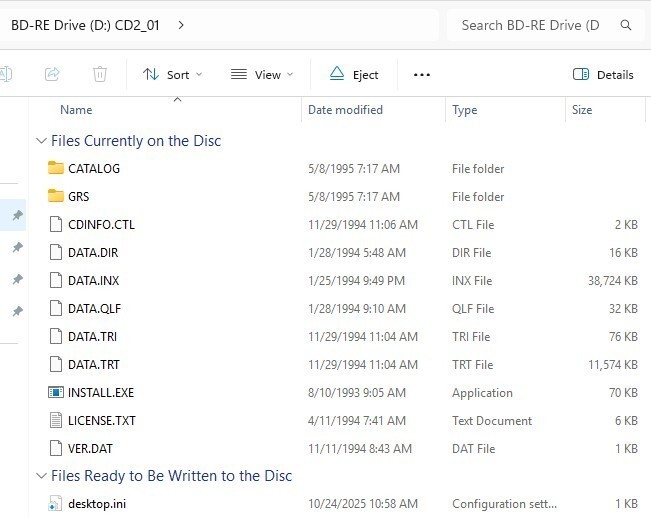The image size is (651, 518).
Task: Click the Delete trash can icon
Action: (100, 74)
